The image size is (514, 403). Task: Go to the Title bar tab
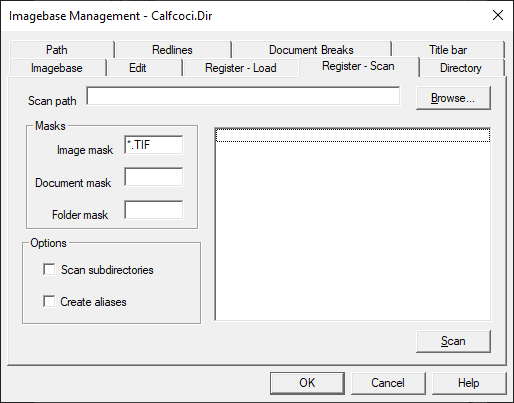point(448,50)
